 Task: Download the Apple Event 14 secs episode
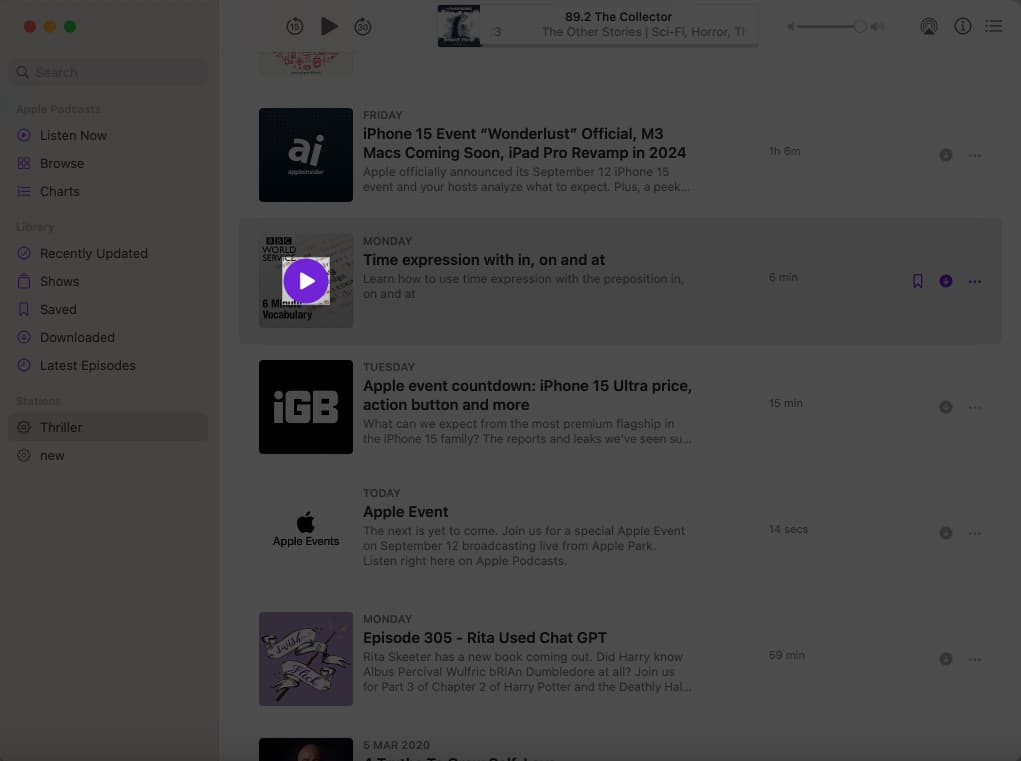[945, 533]
